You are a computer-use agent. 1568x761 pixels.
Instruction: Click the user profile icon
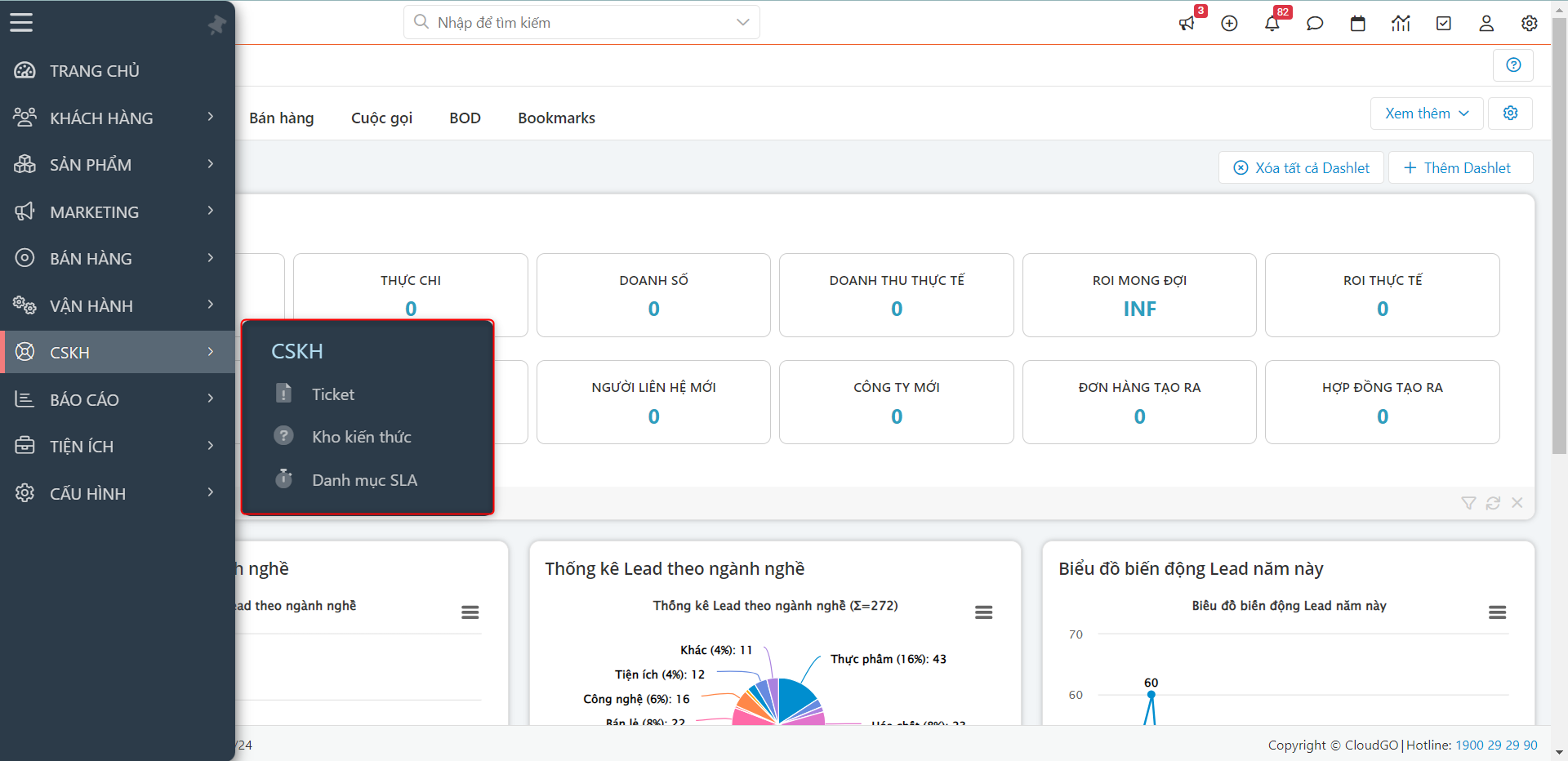[x=1486, y=24]
